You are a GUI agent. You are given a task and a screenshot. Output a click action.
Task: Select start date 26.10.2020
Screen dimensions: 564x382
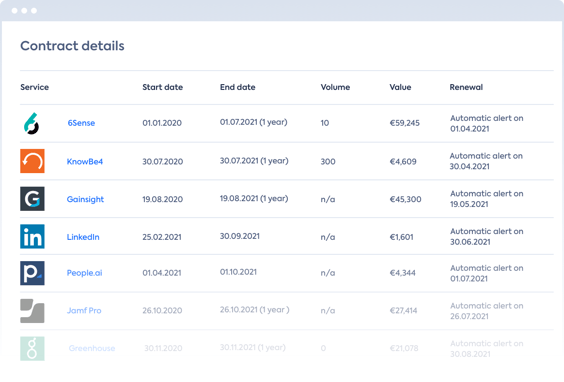click(162, 310)
